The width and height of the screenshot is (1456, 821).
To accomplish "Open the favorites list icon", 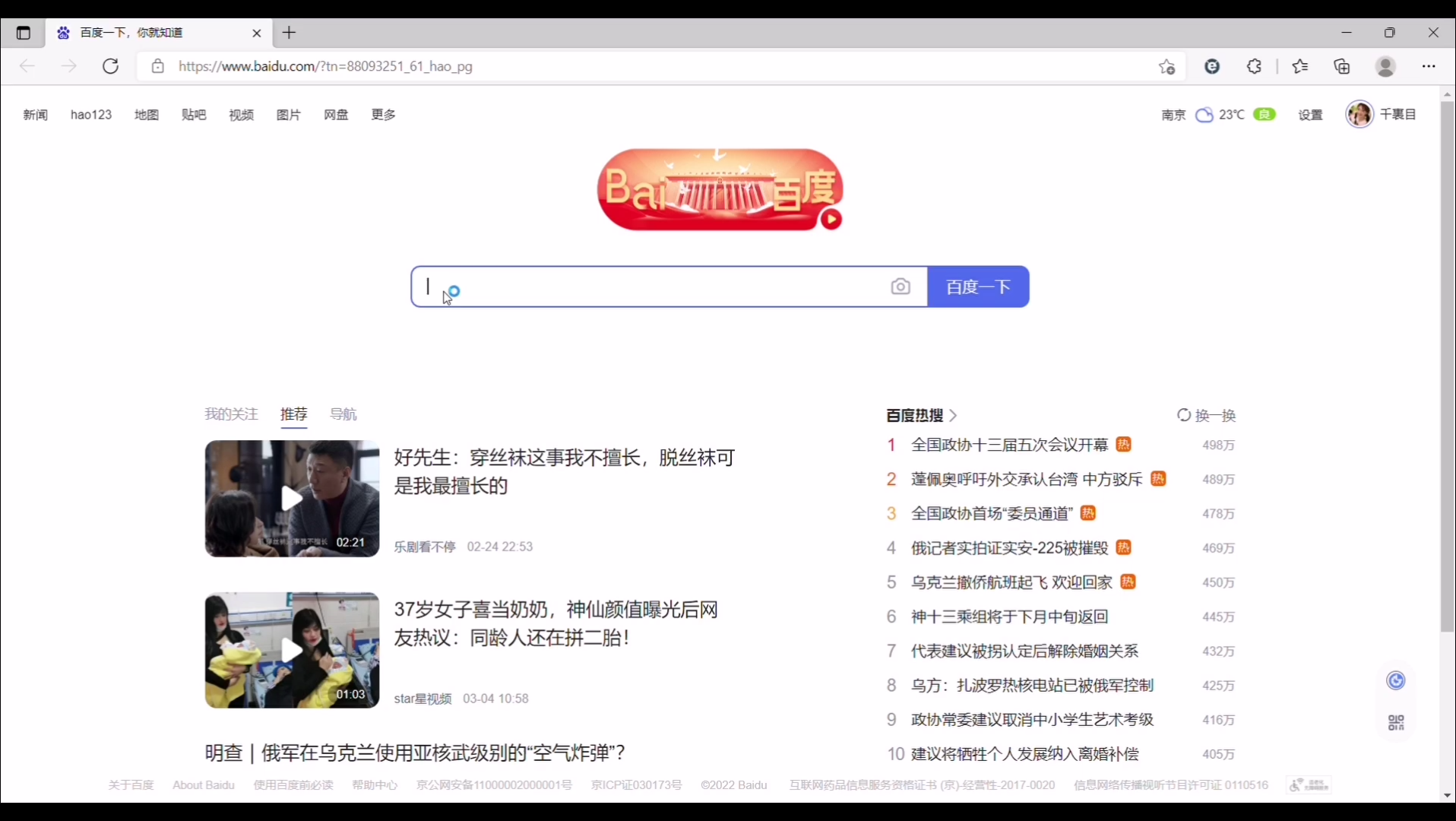I will tap(1300, 66).
